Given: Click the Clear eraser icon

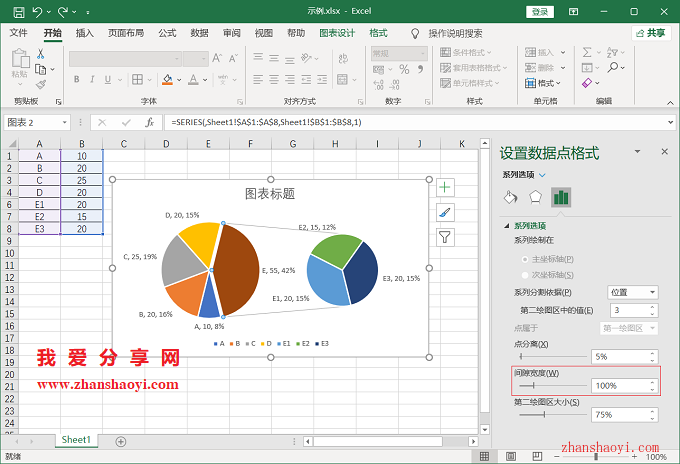Looking at the screenshot, I should [587, 83].
